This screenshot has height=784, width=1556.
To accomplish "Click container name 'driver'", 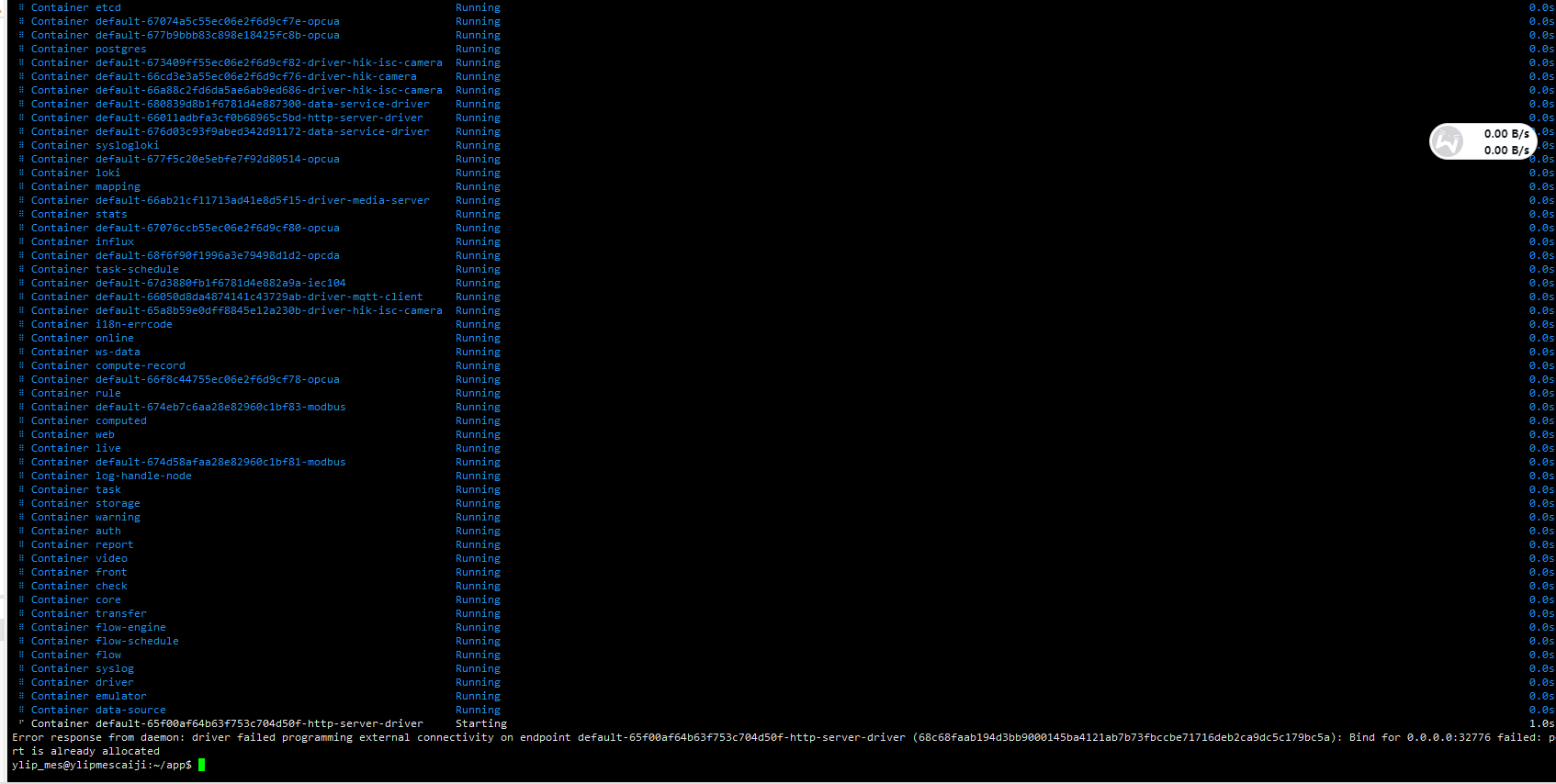I will coord(115,682).
